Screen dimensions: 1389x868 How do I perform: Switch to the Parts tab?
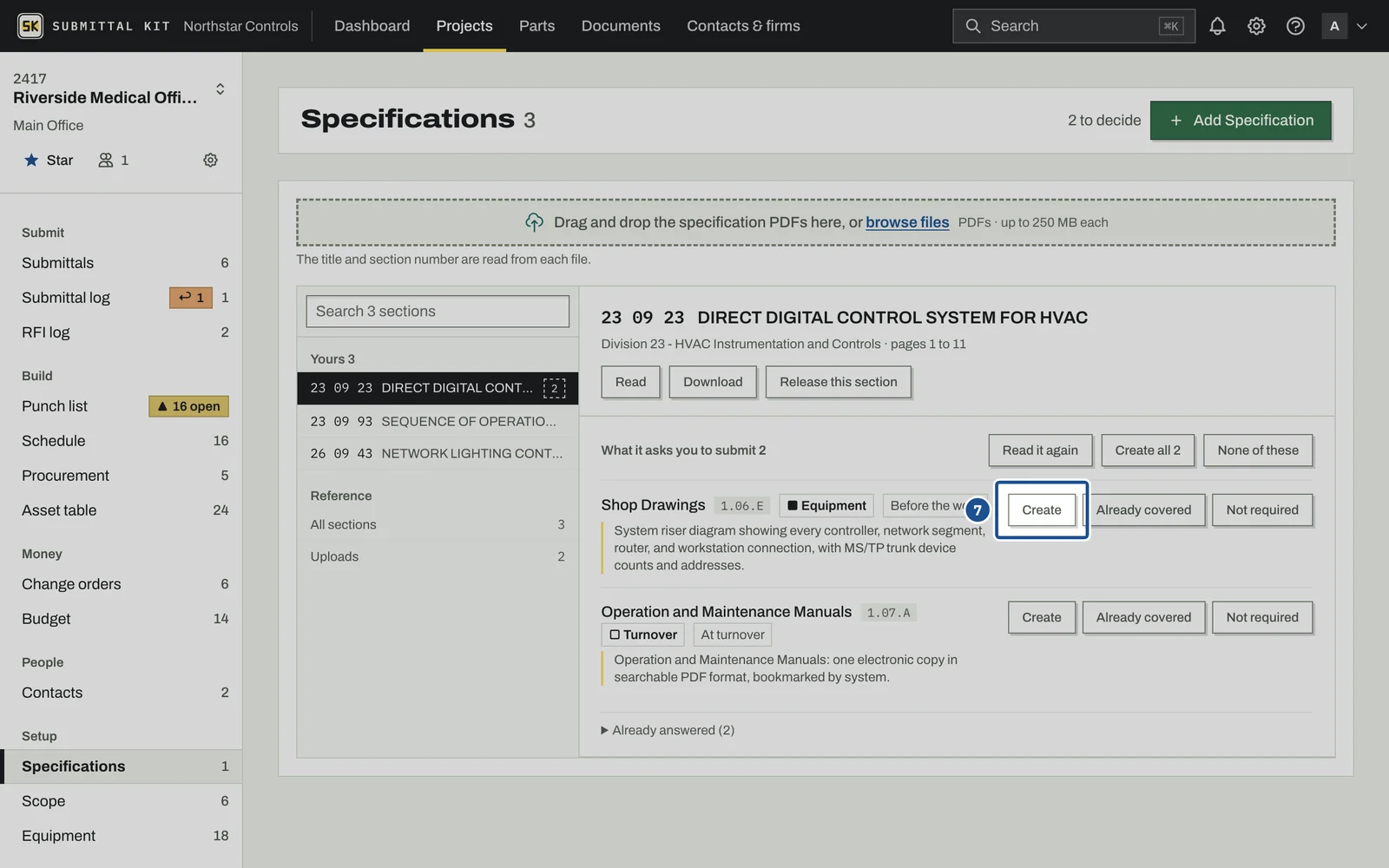point(537,26)
